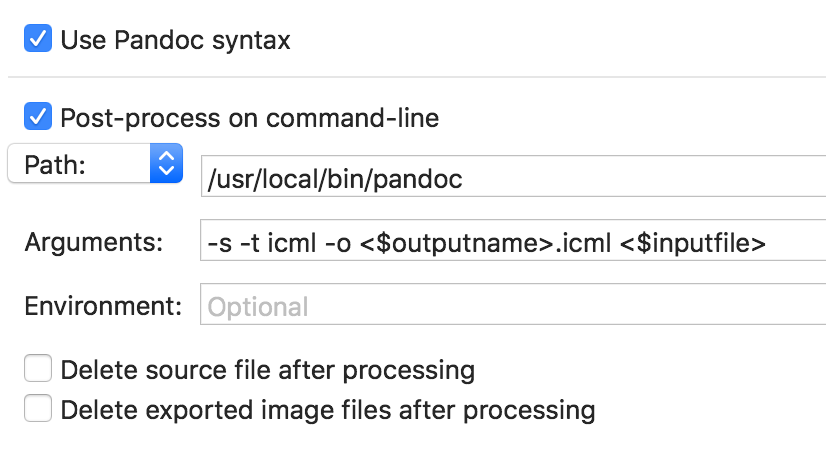Click into the Arguments text field
Screen dimensions: 826x460
click(x=513, y=240)
